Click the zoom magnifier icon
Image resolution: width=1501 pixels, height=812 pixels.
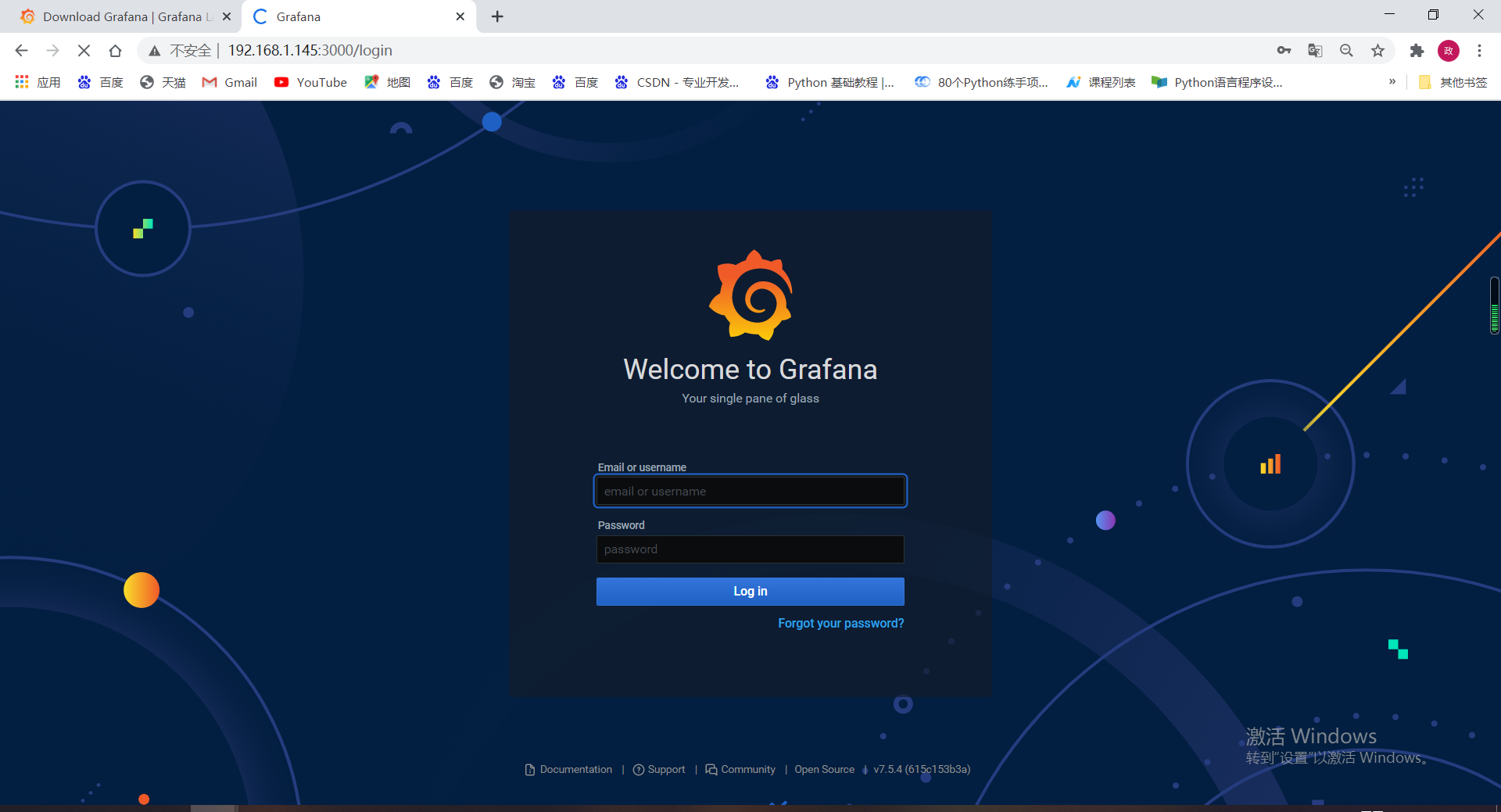coord(1346,51)
